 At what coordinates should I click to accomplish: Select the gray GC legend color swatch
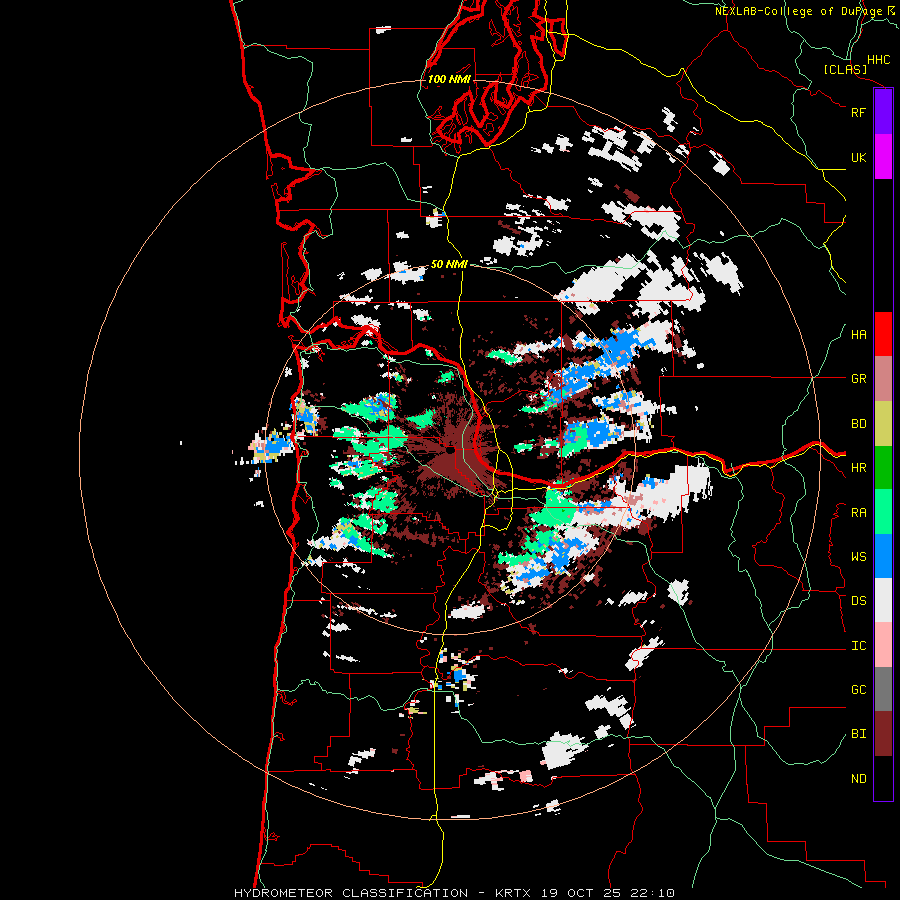point(883,689)
